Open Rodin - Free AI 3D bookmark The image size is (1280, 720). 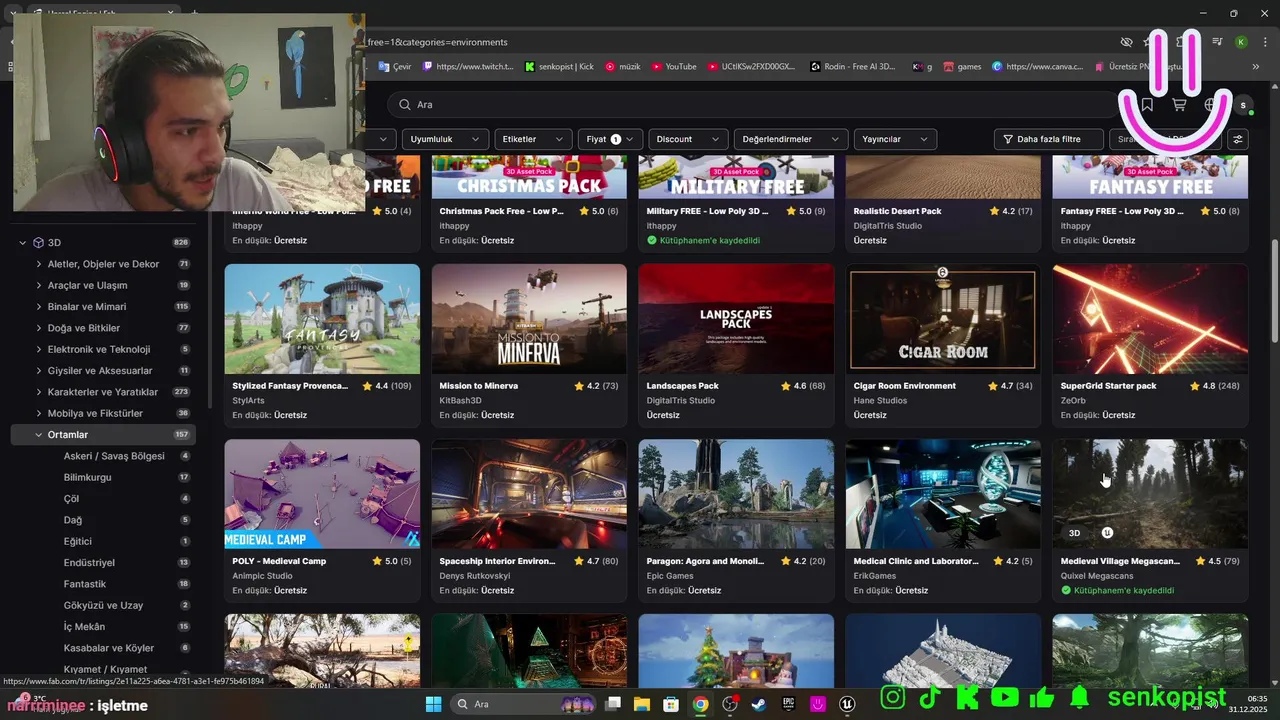pyautogui.click(x=852, y=67)
